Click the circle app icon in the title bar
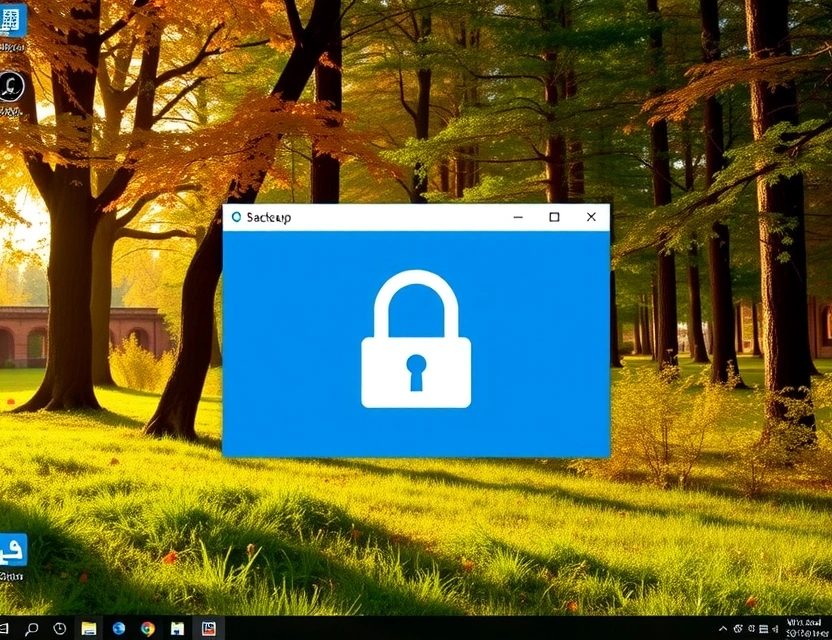The width and height of the screenshot is (832, 640). point(236,217)
